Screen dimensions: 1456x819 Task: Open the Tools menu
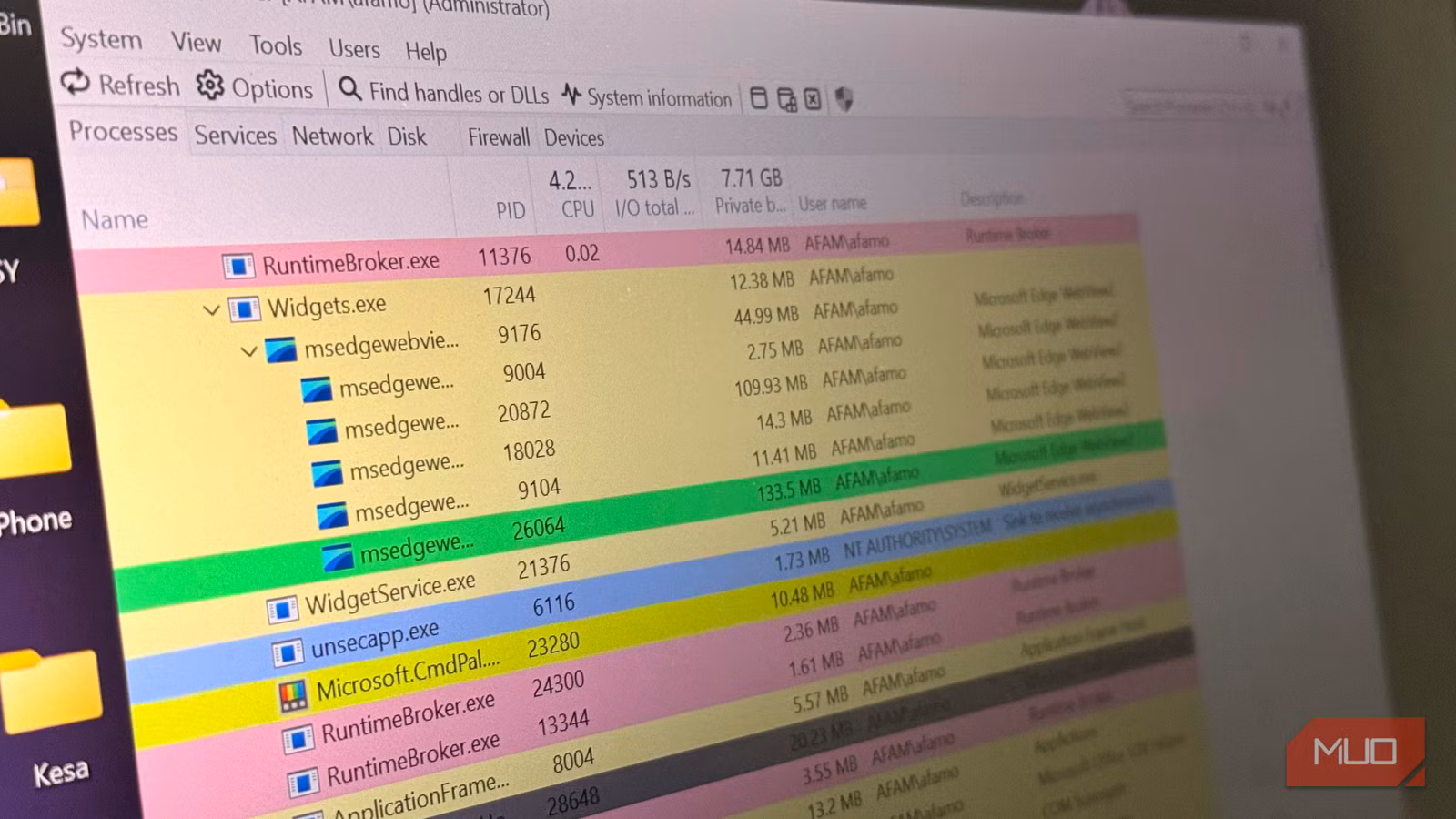276,45
